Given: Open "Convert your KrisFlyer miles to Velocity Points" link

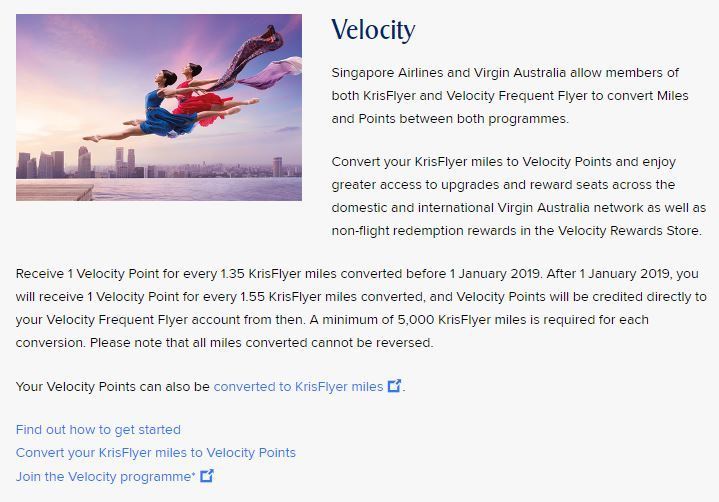Looking at the screenshot, I should 156,452.
